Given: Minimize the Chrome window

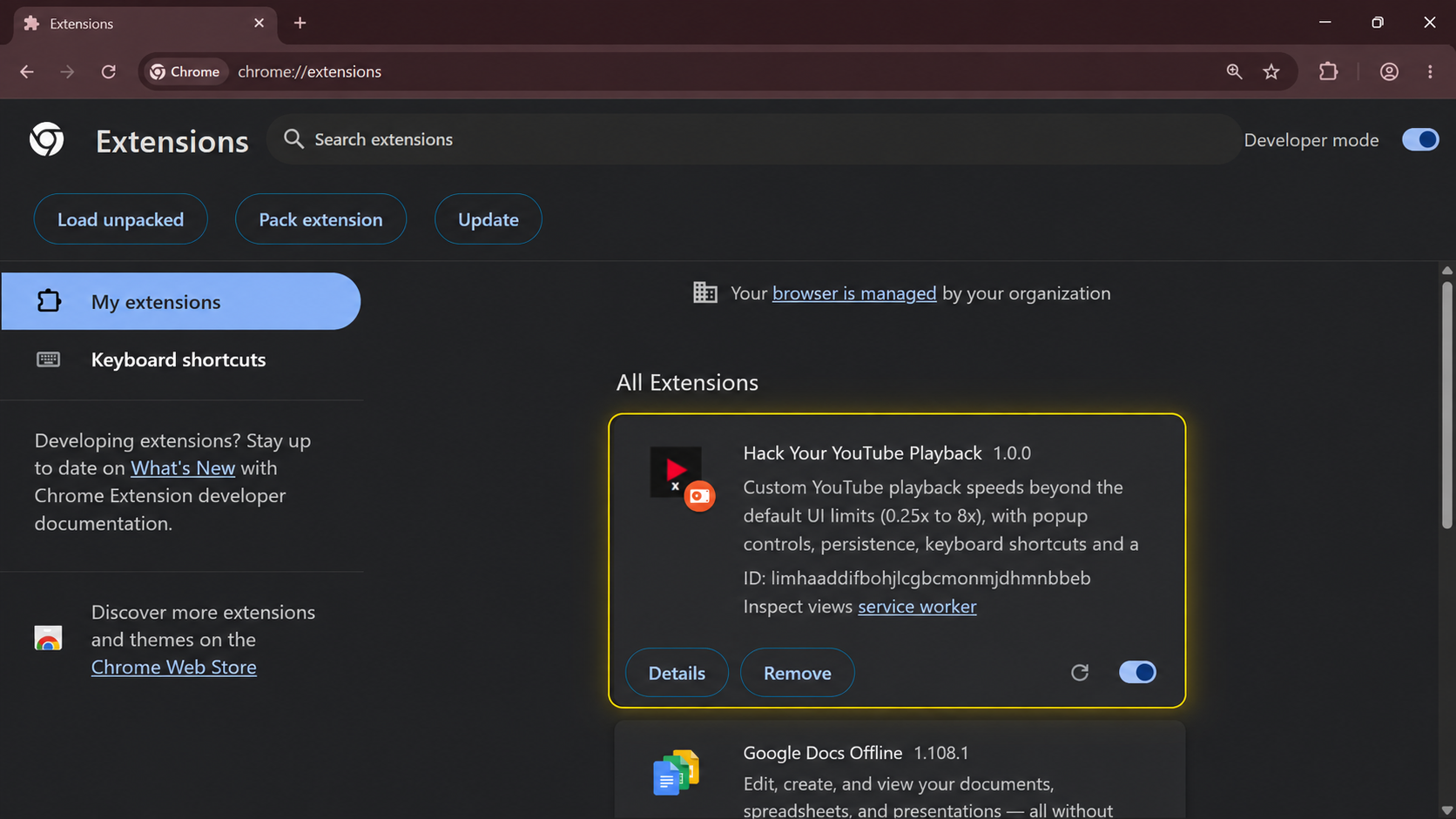Looking at the screenshot, I should pos(1325,23).
